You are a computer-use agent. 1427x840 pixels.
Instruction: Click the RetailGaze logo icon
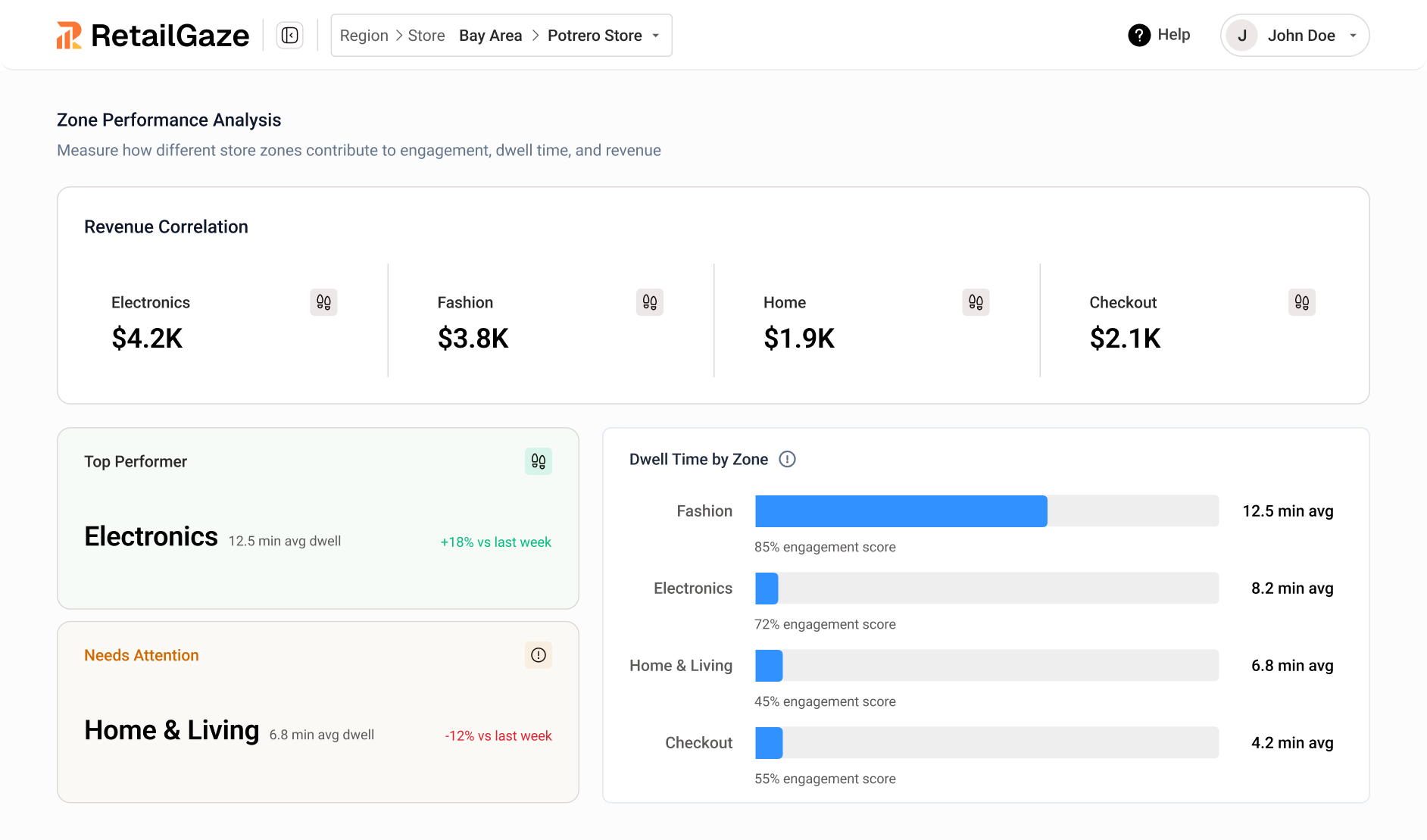(69, 36)
